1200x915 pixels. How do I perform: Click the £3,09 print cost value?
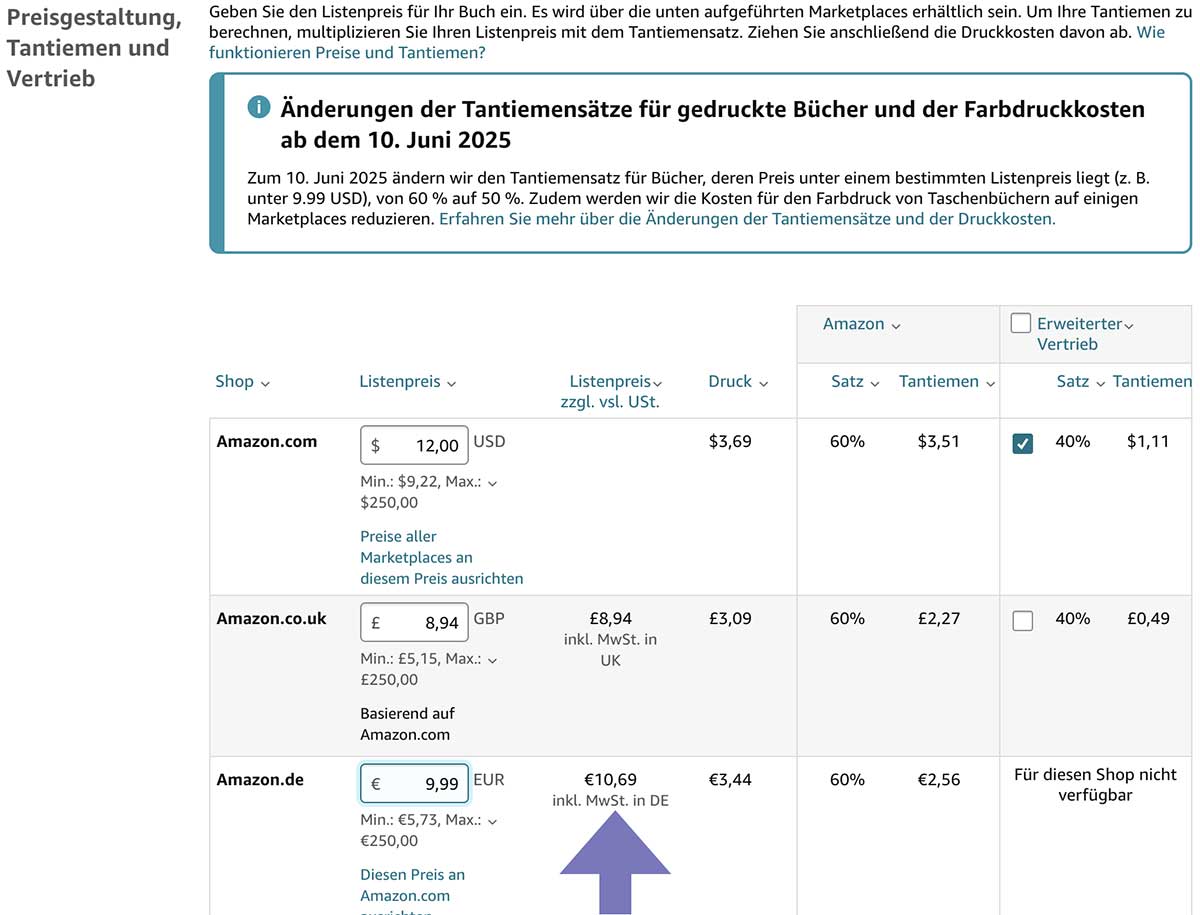[x=730, y=618]
